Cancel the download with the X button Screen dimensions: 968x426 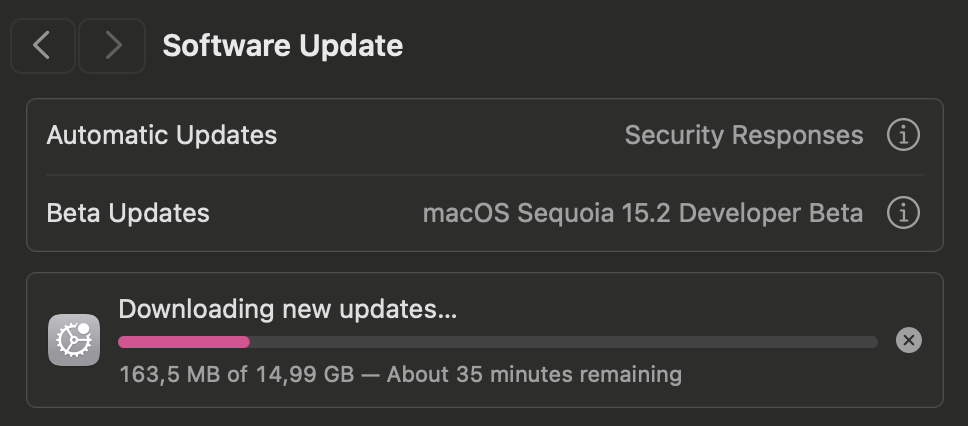tap(909, 340)
